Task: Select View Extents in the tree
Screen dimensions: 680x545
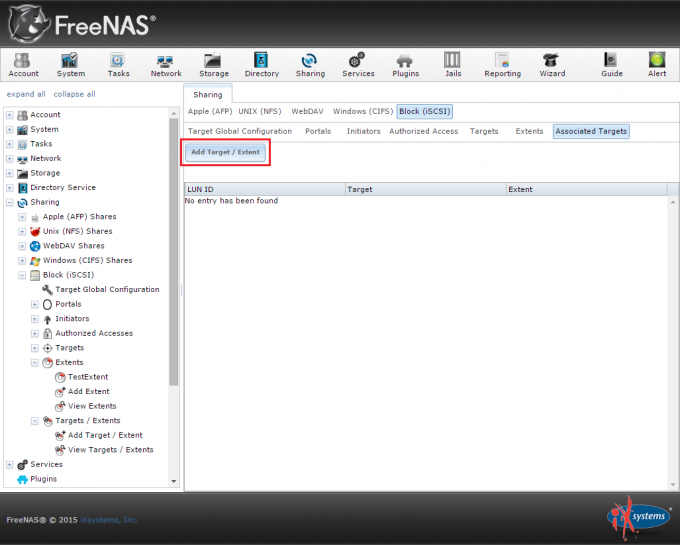Action: tap(92, 406)
